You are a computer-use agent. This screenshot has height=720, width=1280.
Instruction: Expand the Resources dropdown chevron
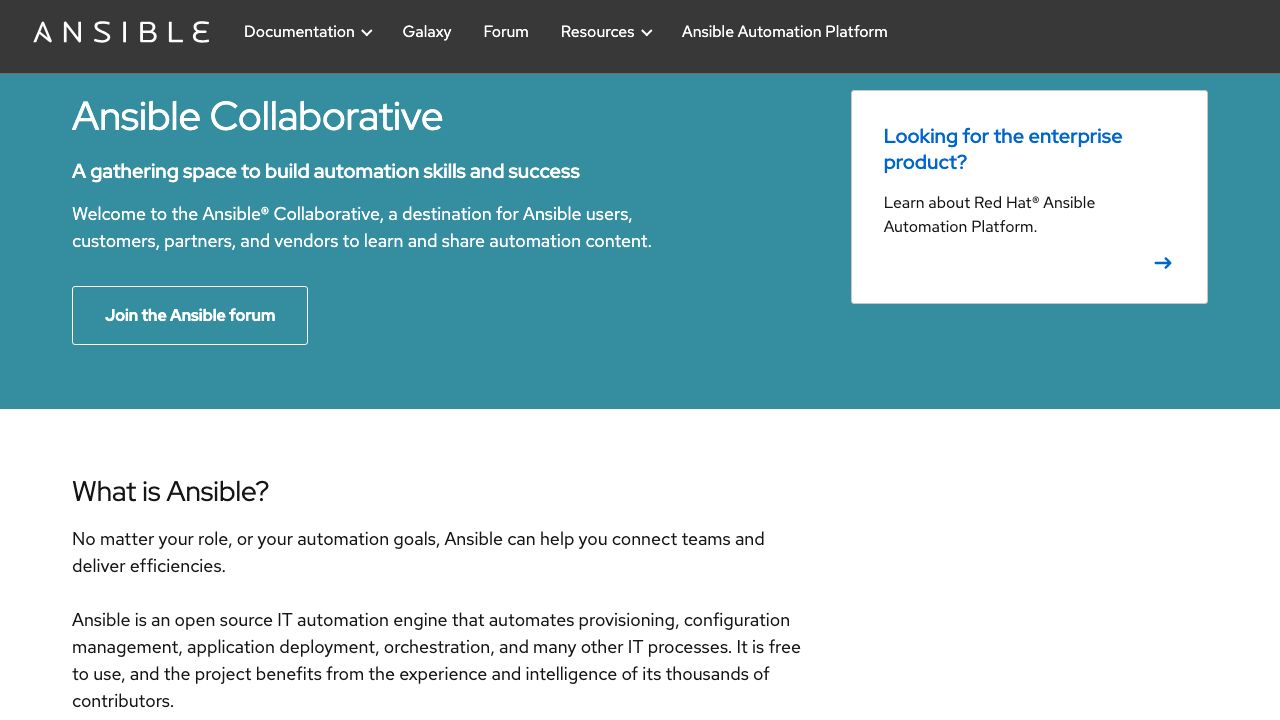(x=647, y=33)
